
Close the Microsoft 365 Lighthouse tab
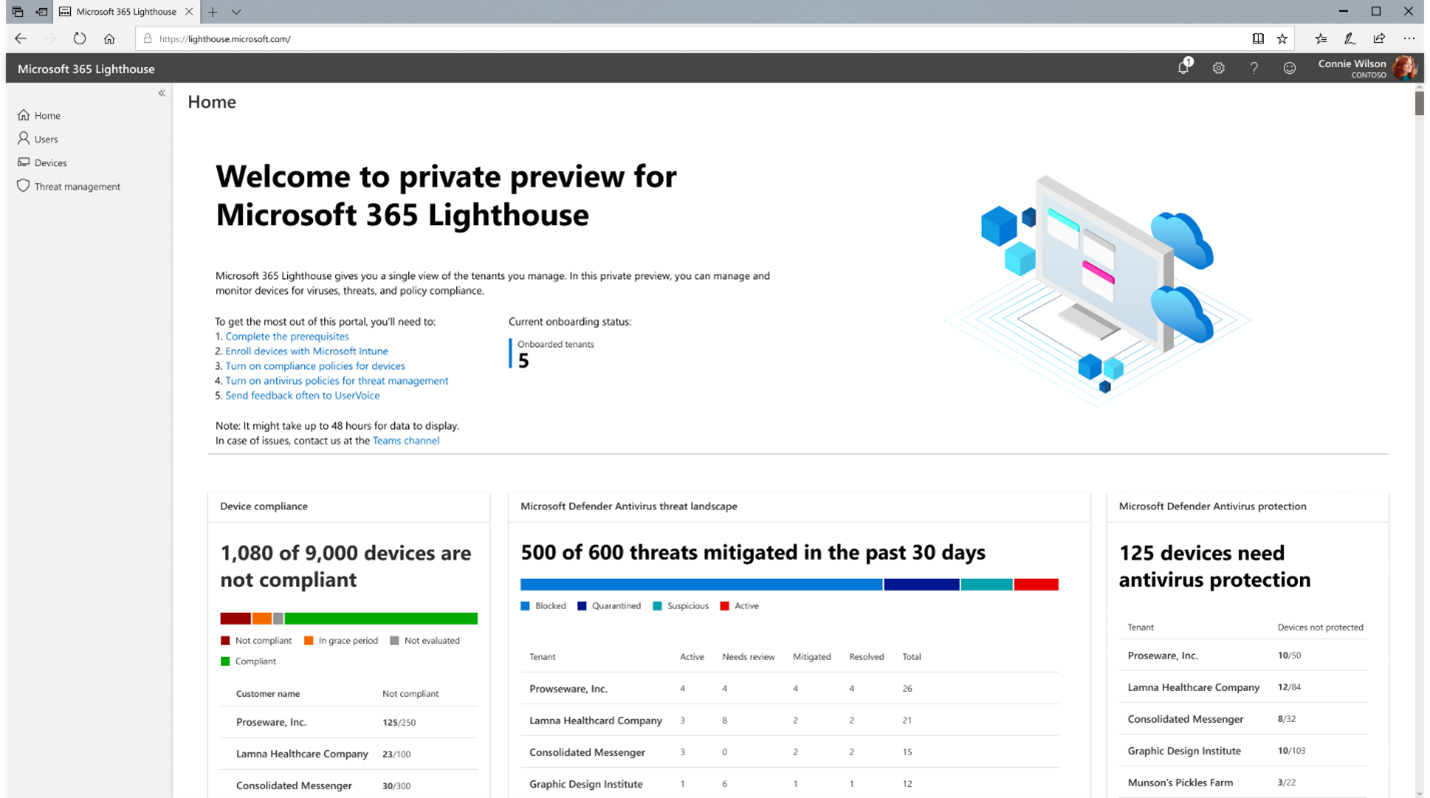pyautogui.click(x=190, y=12)
